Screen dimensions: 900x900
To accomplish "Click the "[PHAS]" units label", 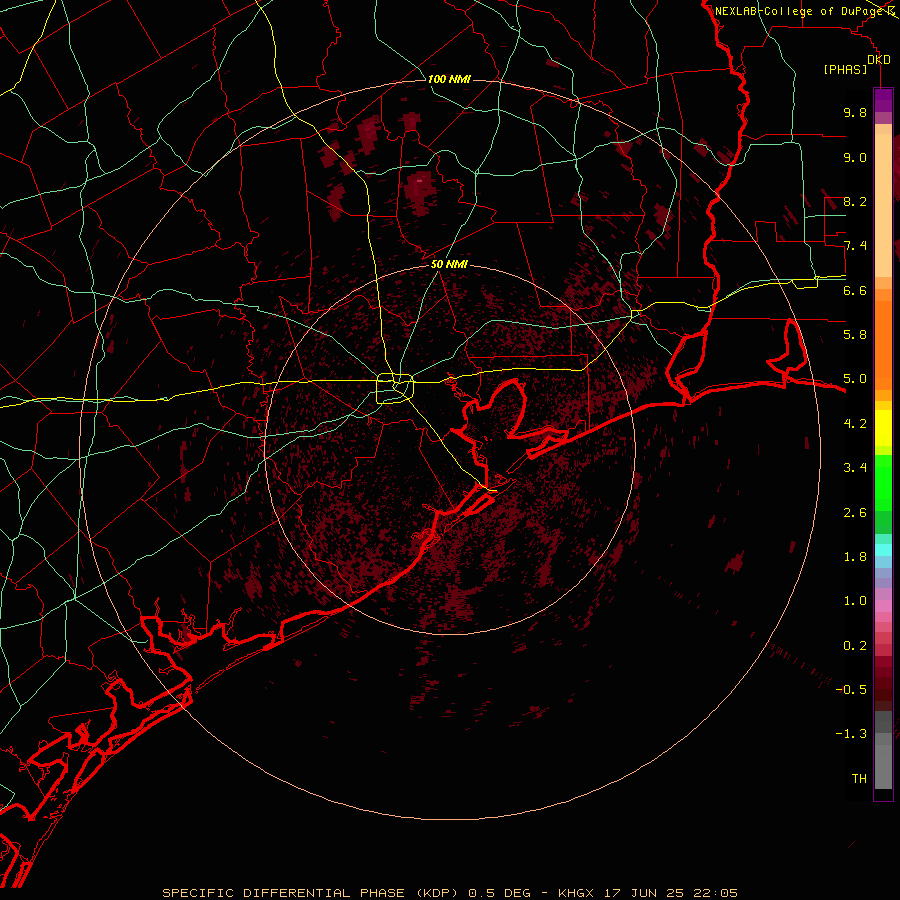I will tap(845, 70).
